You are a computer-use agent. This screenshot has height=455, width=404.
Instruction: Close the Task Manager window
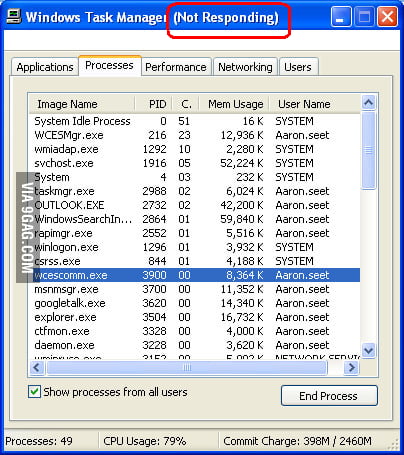point(387,17)
